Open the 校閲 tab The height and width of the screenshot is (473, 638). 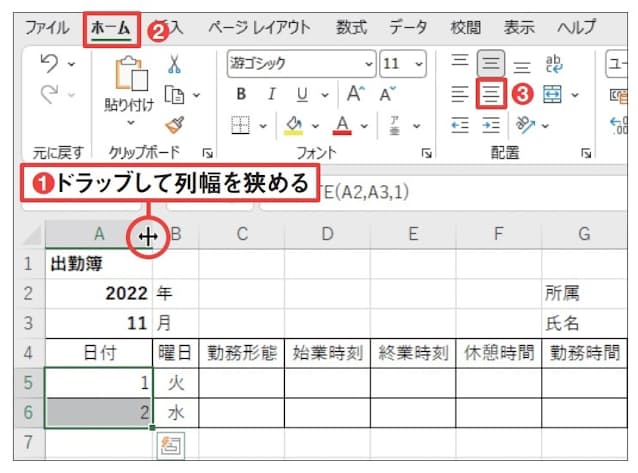(465, 28)
